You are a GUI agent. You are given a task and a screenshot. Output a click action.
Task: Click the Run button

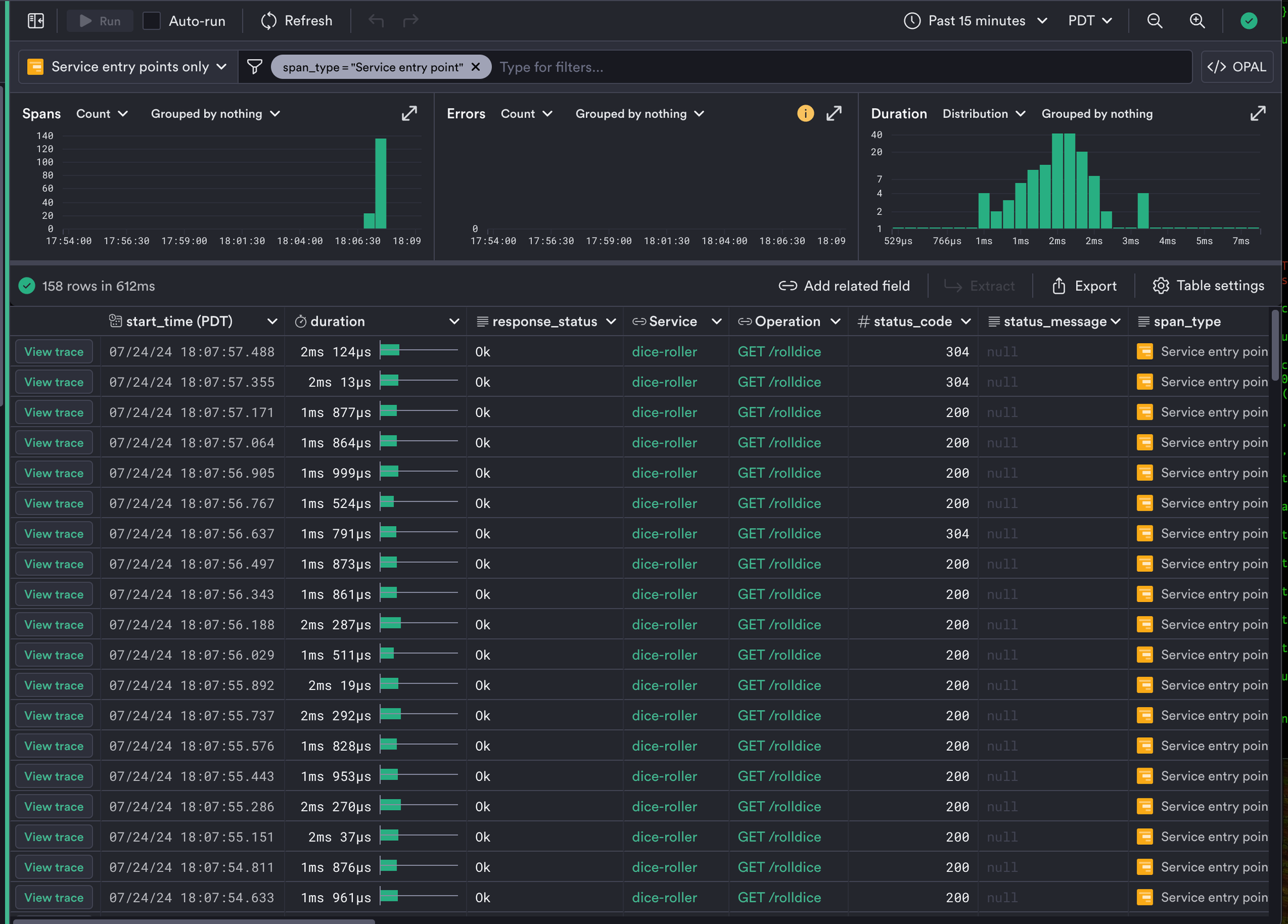pyautogui.click(x=100, y=21)
